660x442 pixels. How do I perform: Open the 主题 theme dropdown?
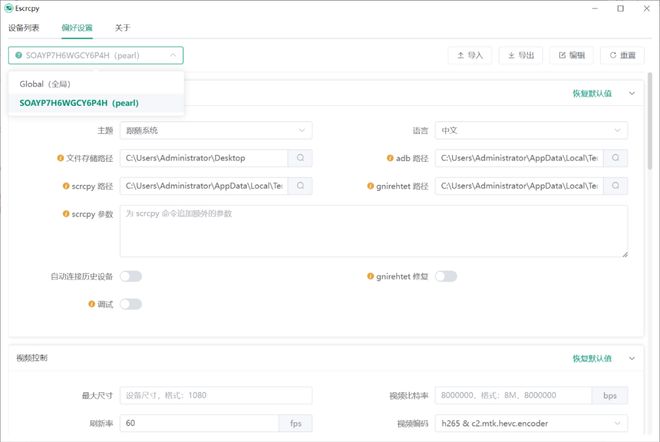(x=216, y=130)
